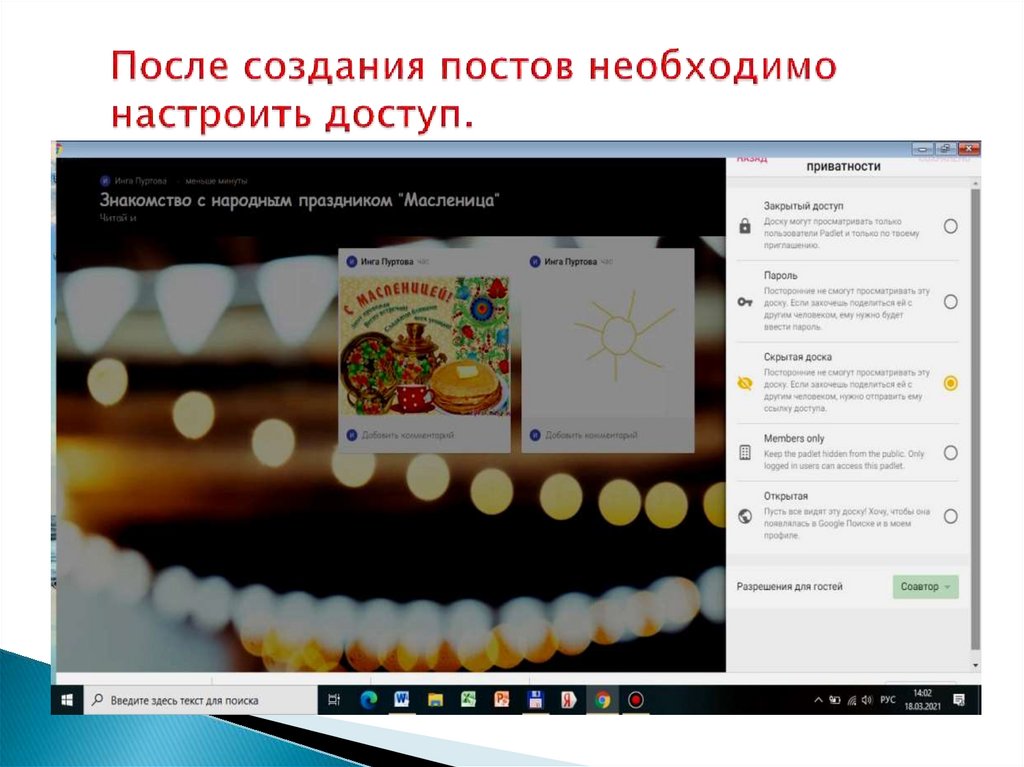Click the red screen recorder taskbar icon
This screenshot has width=1024, height=767.
[x=635, y=700]
